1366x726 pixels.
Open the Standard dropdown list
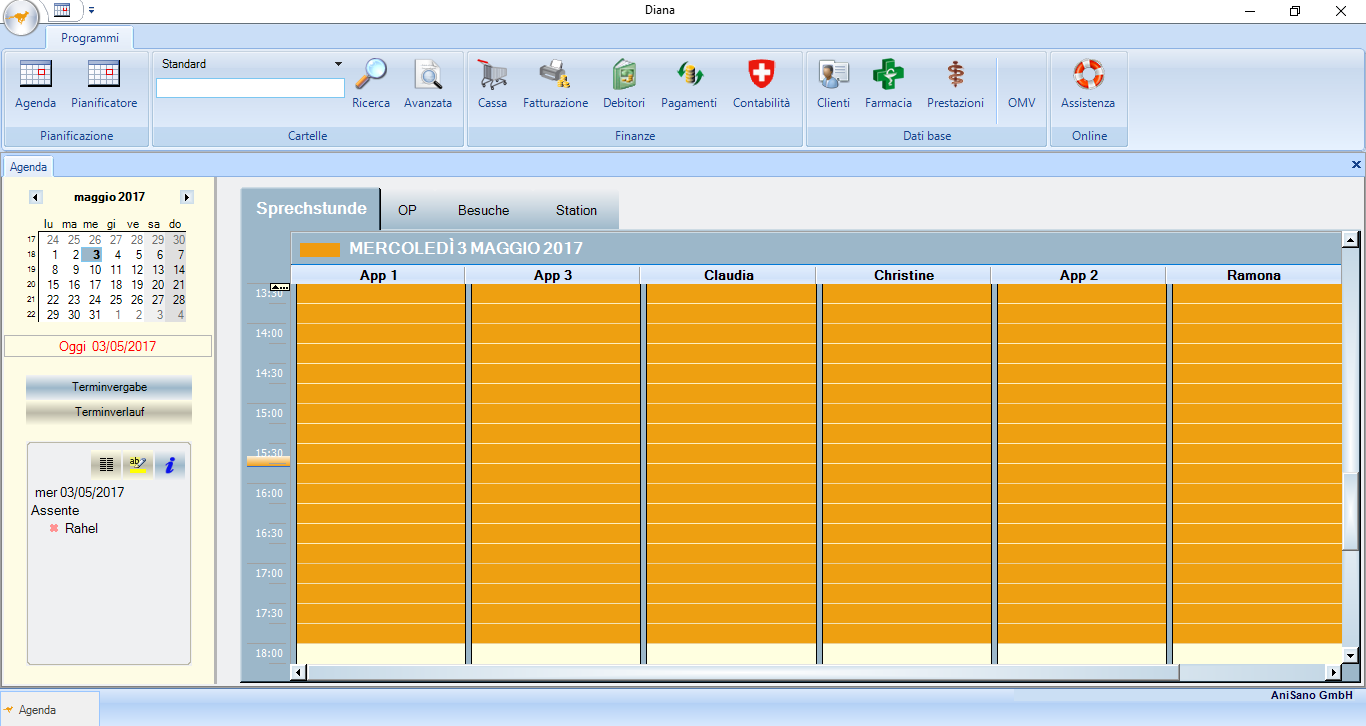(x=338, y=64)
